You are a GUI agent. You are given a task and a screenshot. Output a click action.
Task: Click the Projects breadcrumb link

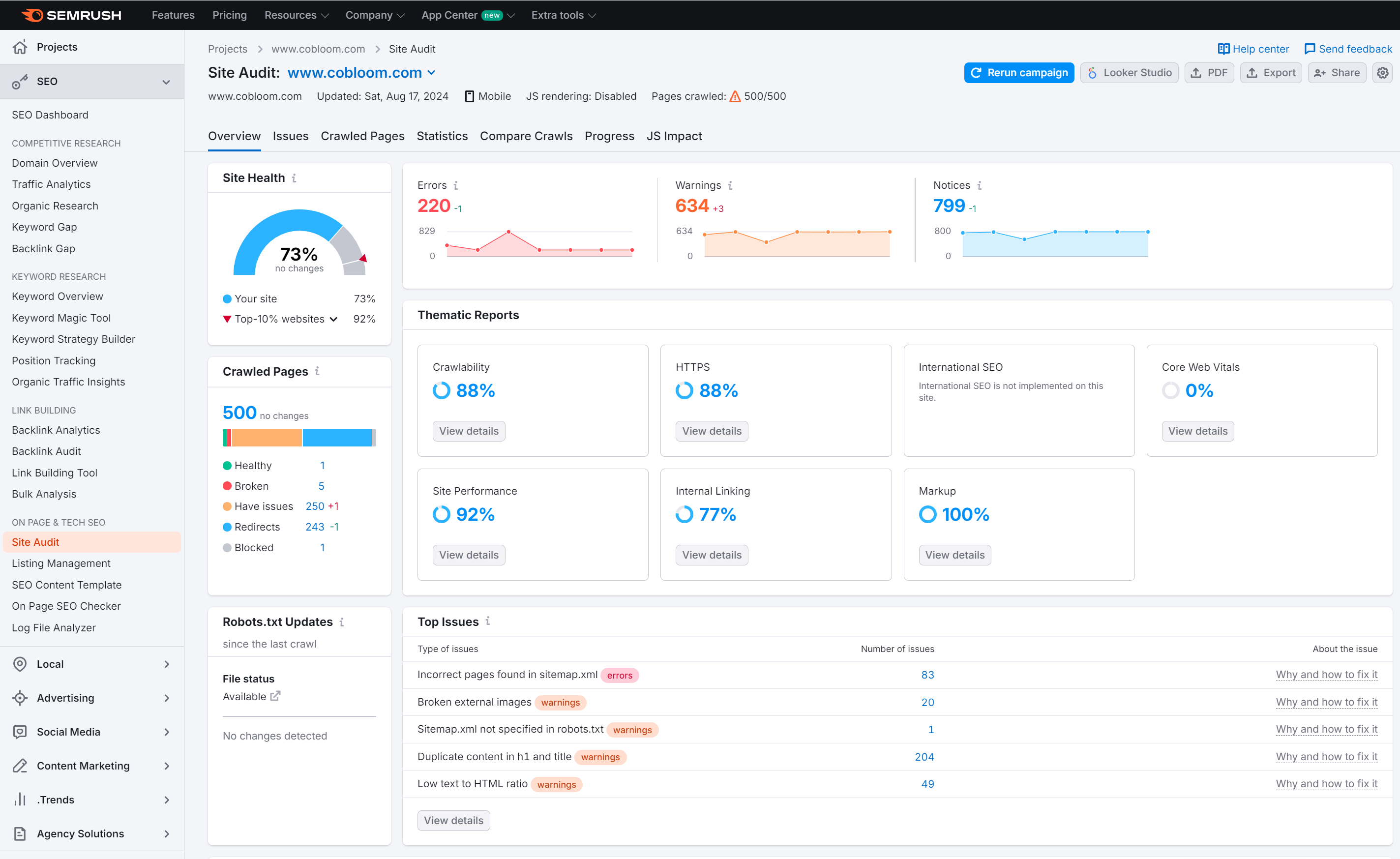(x=227, y=49)
